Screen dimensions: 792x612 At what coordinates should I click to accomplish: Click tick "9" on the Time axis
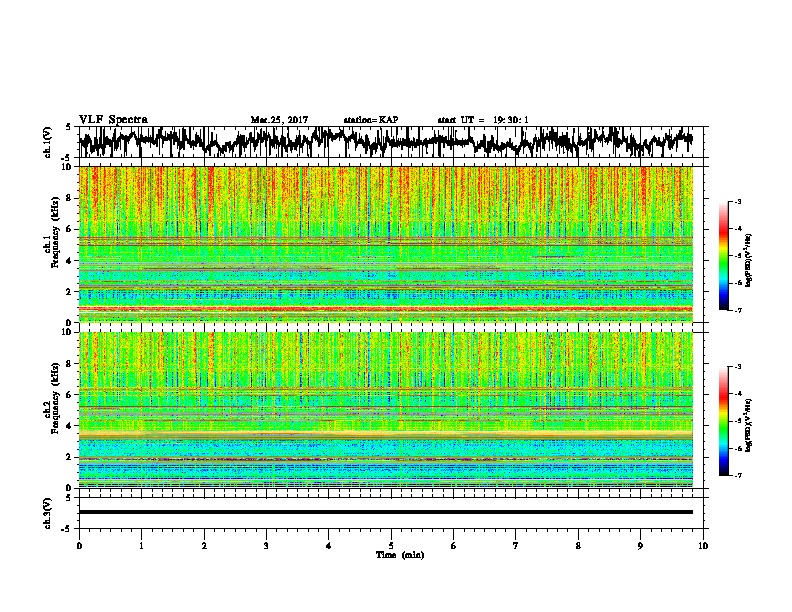(x=640, y=546)
